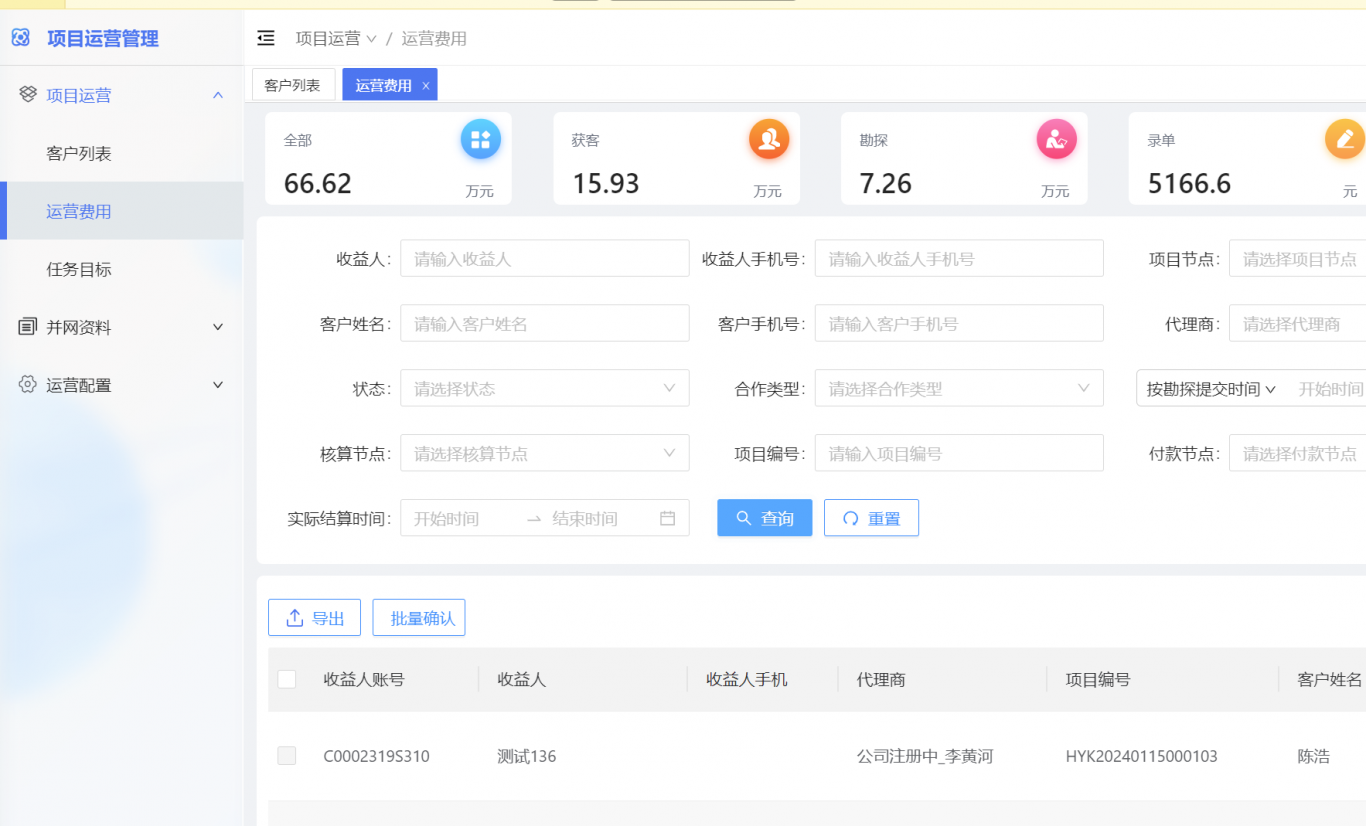Open the 合作类型 dropdown
The image size is (1366, 826).
[959, 388]
